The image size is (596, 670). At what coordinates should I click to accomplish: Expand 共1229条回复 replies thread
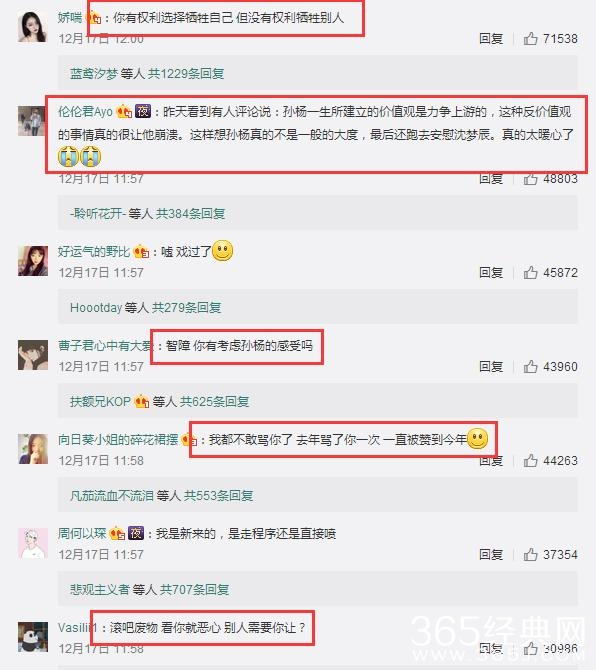186,73
